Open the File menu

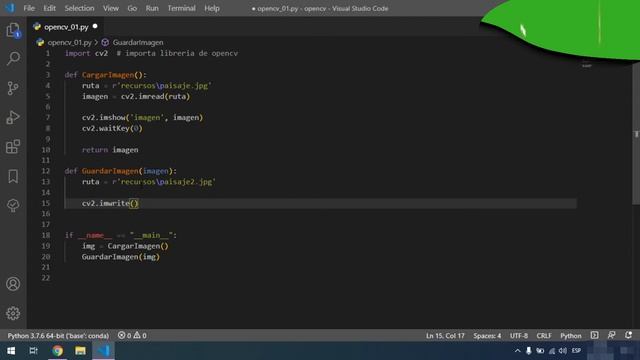pos(29,8)
